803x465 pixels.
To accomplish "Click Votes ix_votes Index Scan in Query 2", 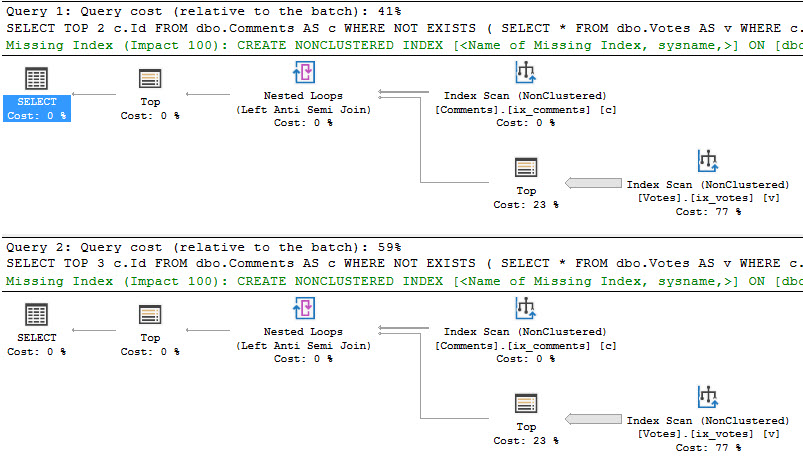I will [708, 399].
